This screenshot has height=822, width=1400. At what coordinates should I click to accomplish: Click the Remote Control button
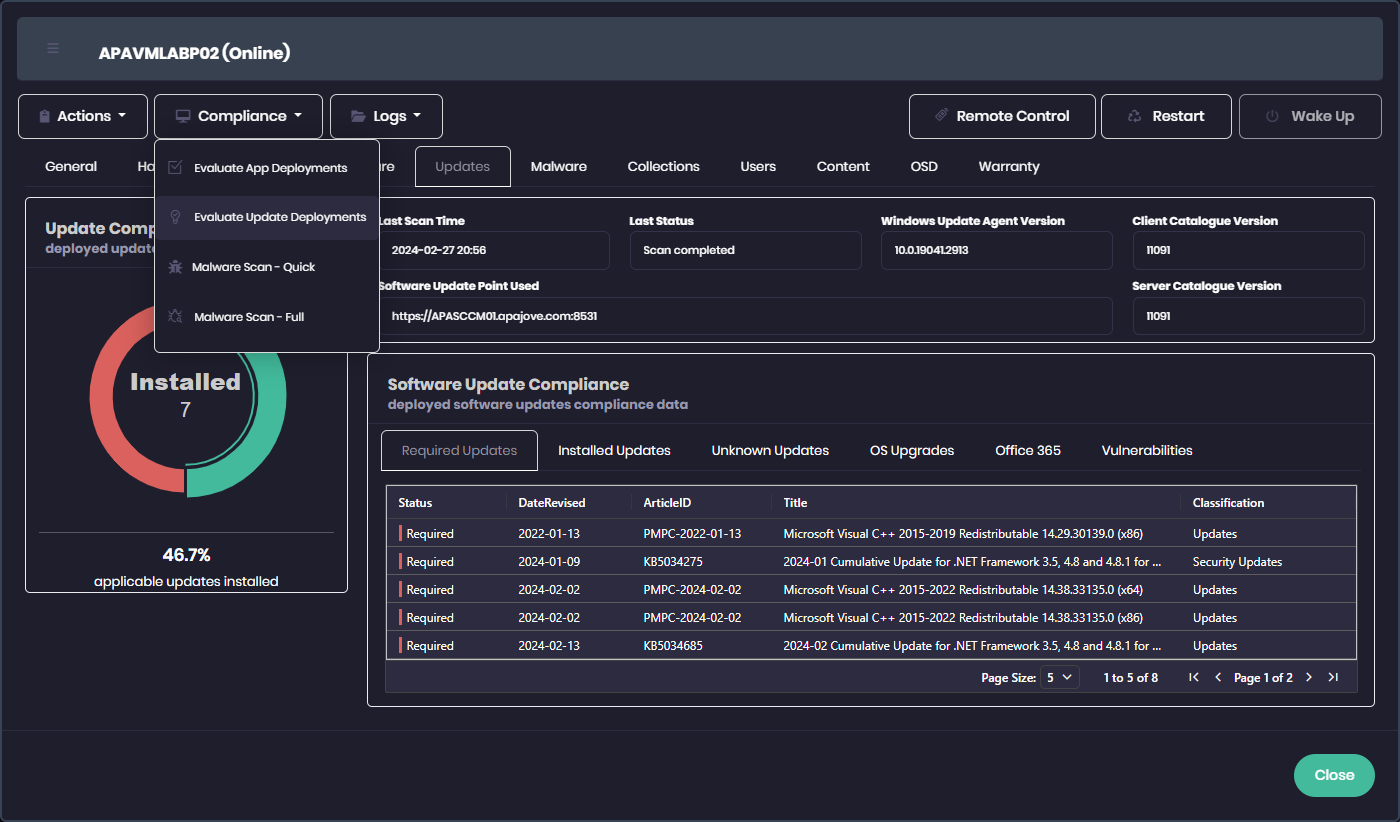click(x=1002, y=116)
